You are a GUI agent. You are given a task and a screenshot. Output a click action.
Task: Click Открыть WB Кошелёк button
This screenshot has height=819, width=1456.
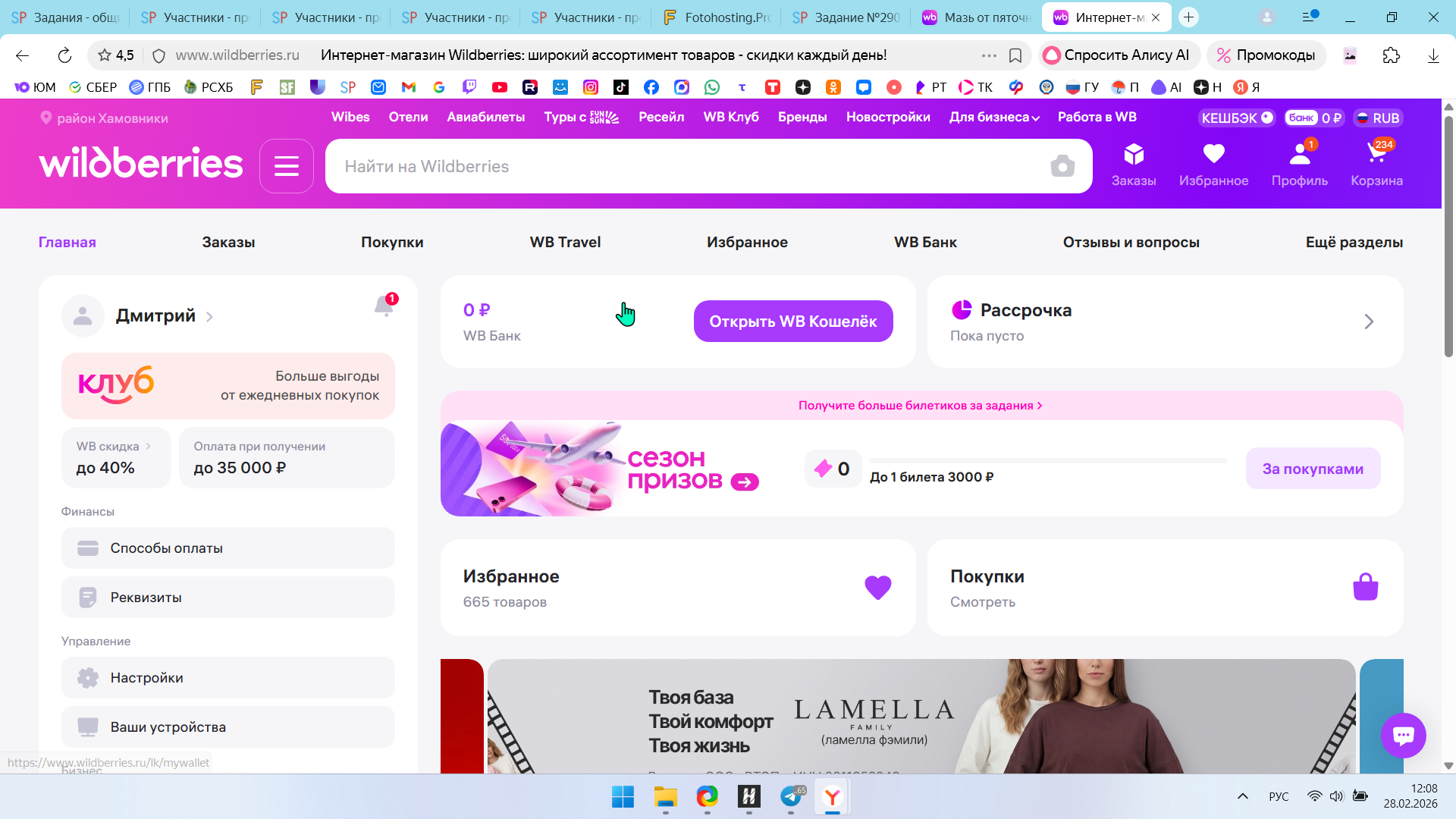[792, 322]
